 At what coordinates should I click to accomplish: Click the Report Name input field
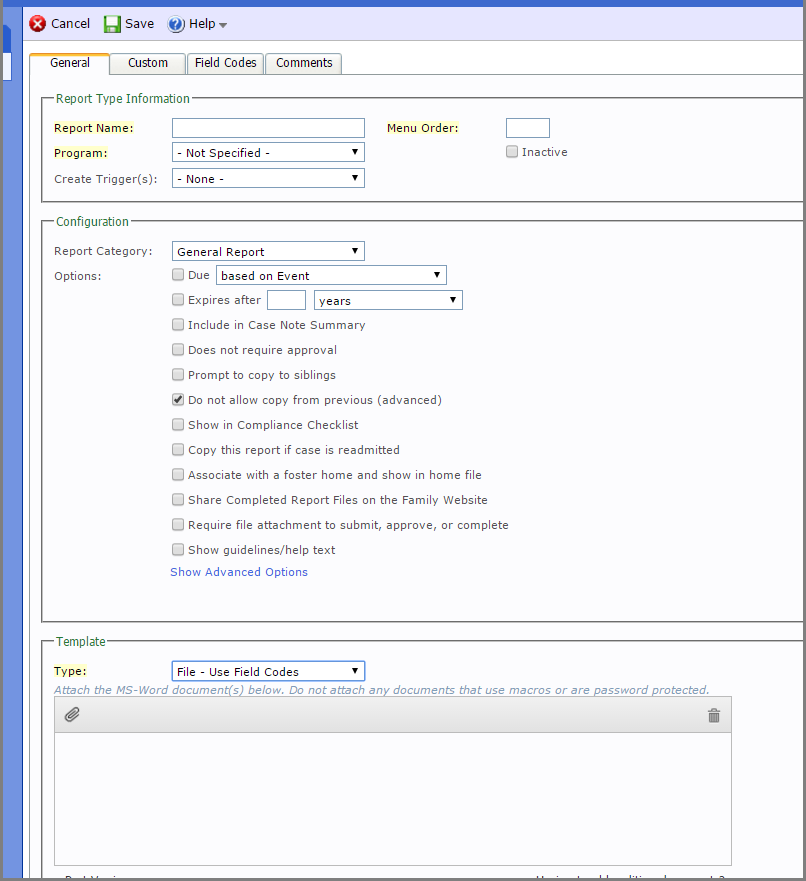pyautogui.click(x=268, y=128)
